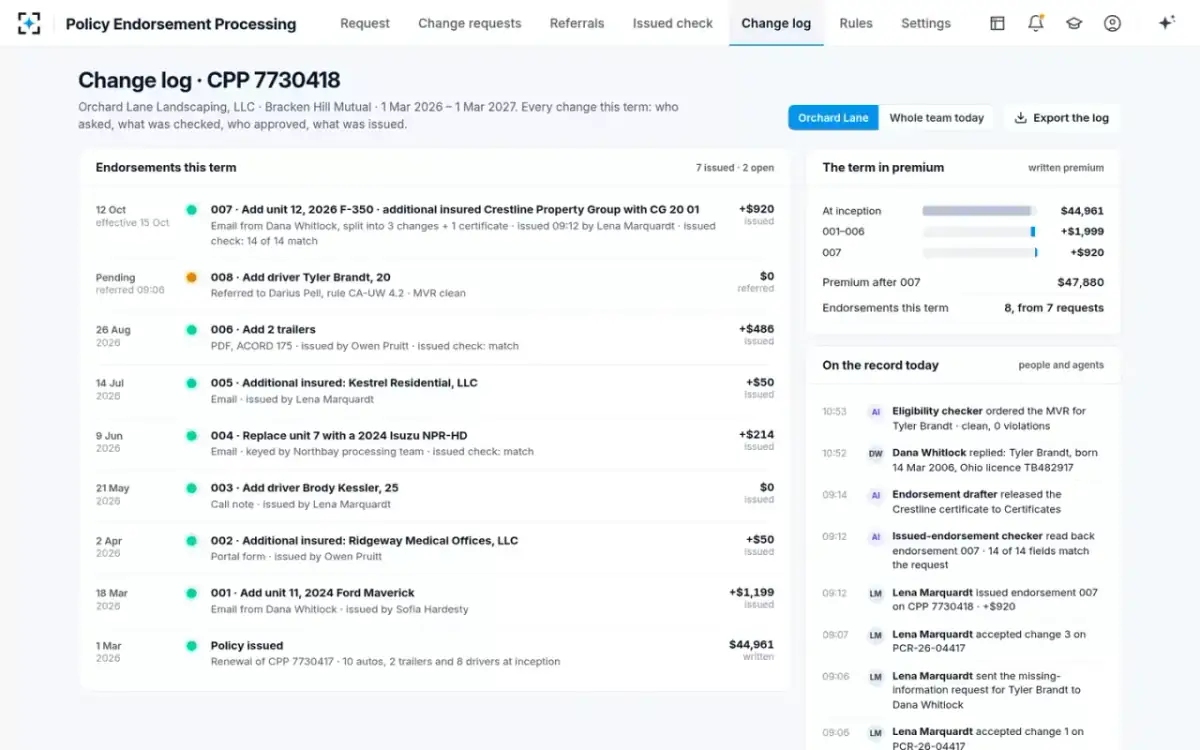The image size is (1200, 750).
Task: Open the panel layout icon
Action: pos(997,23)
